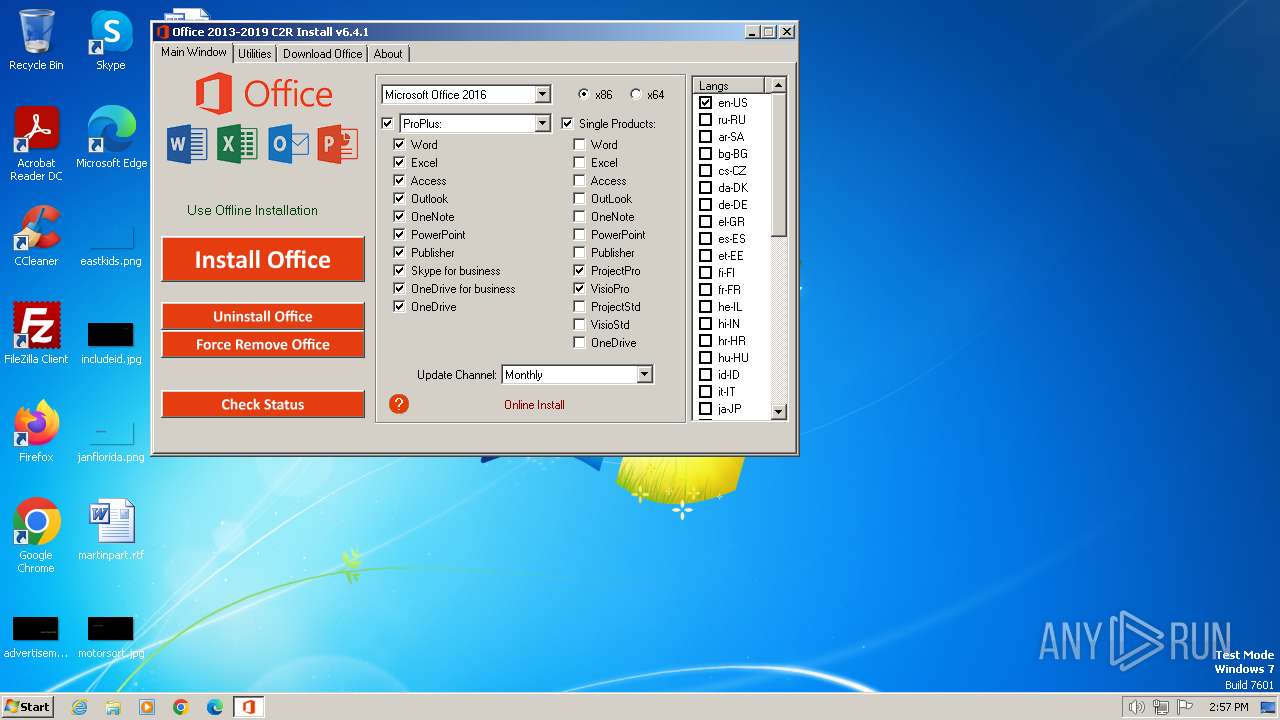Switch to the About tab
Image resolution: width=1280 pixels, height=720 pixels.
point(388,54)
